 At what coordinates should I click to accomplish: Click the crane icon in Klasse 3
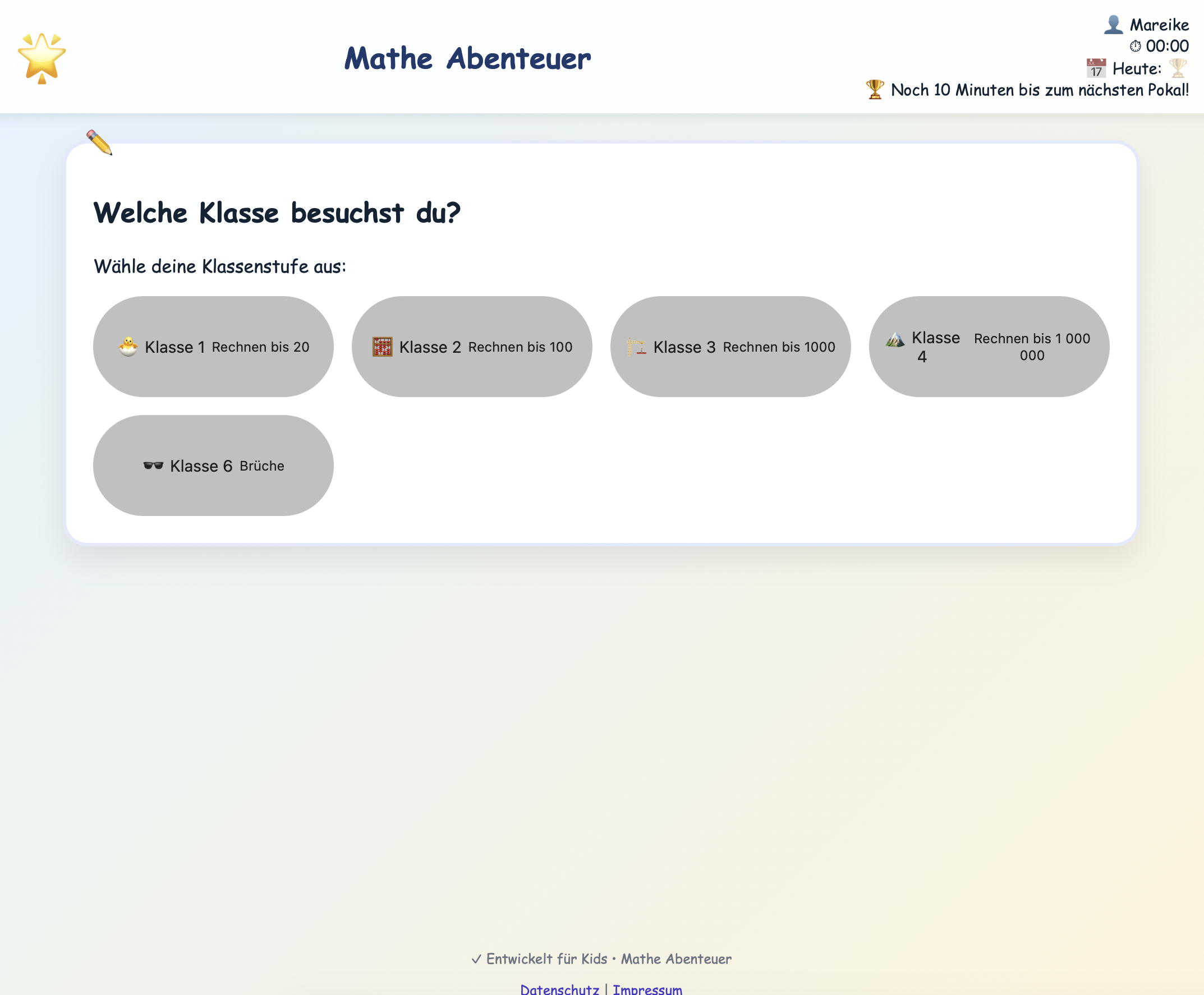636,347
